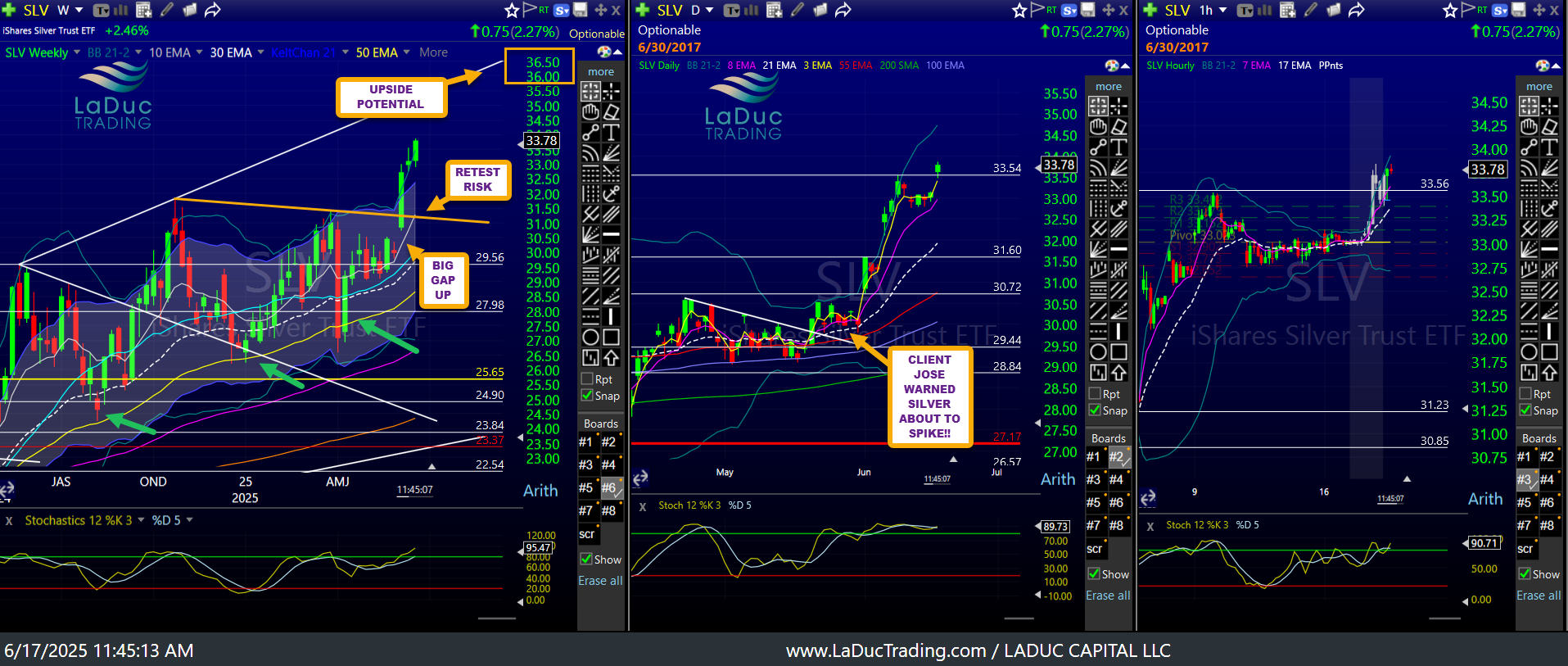Select the ellipse tool in daily drawing toolbar
Viewport: 1568px width, 666px height.
click(1098, 351)
